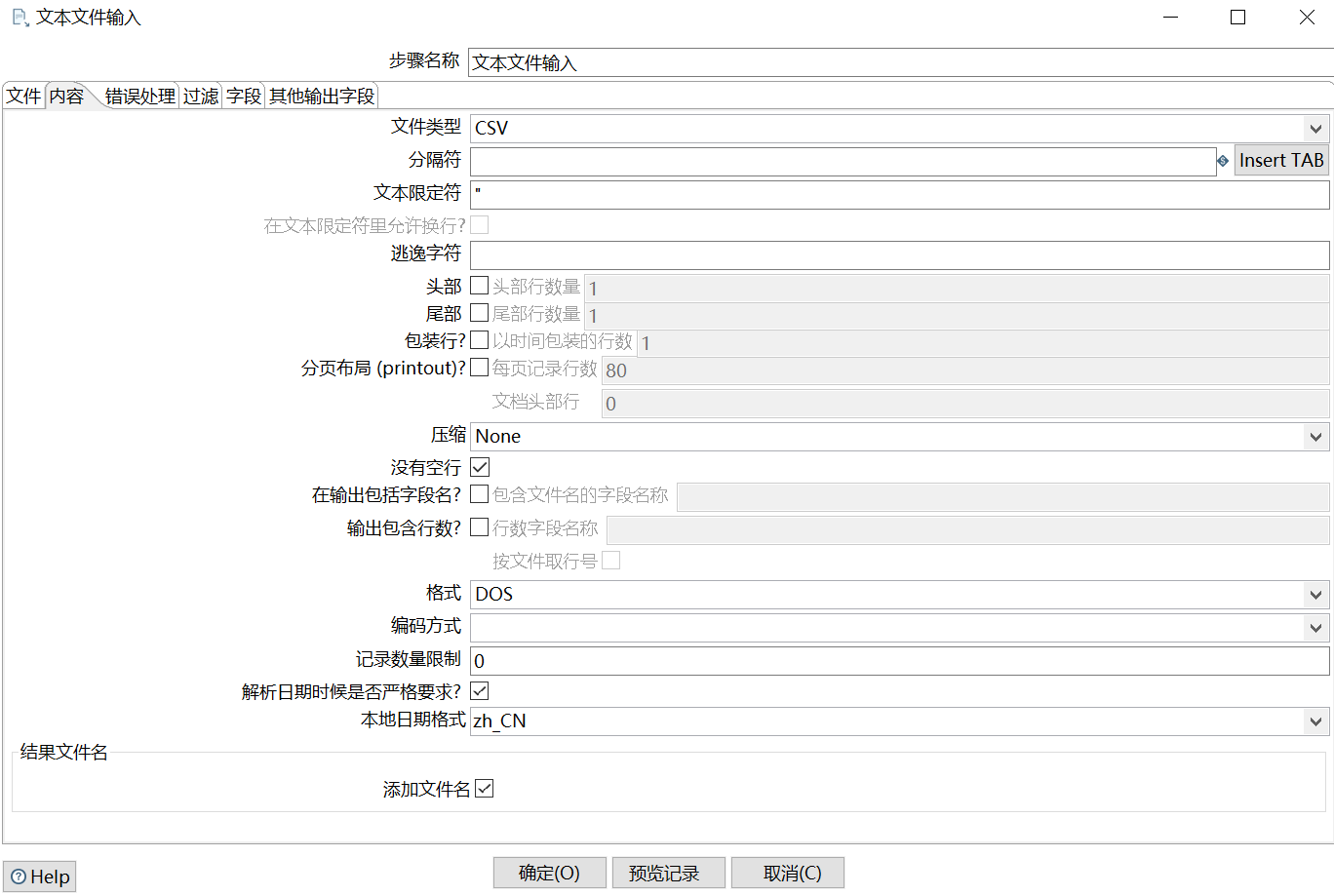Open Help with the question mark button

(39, 877)
